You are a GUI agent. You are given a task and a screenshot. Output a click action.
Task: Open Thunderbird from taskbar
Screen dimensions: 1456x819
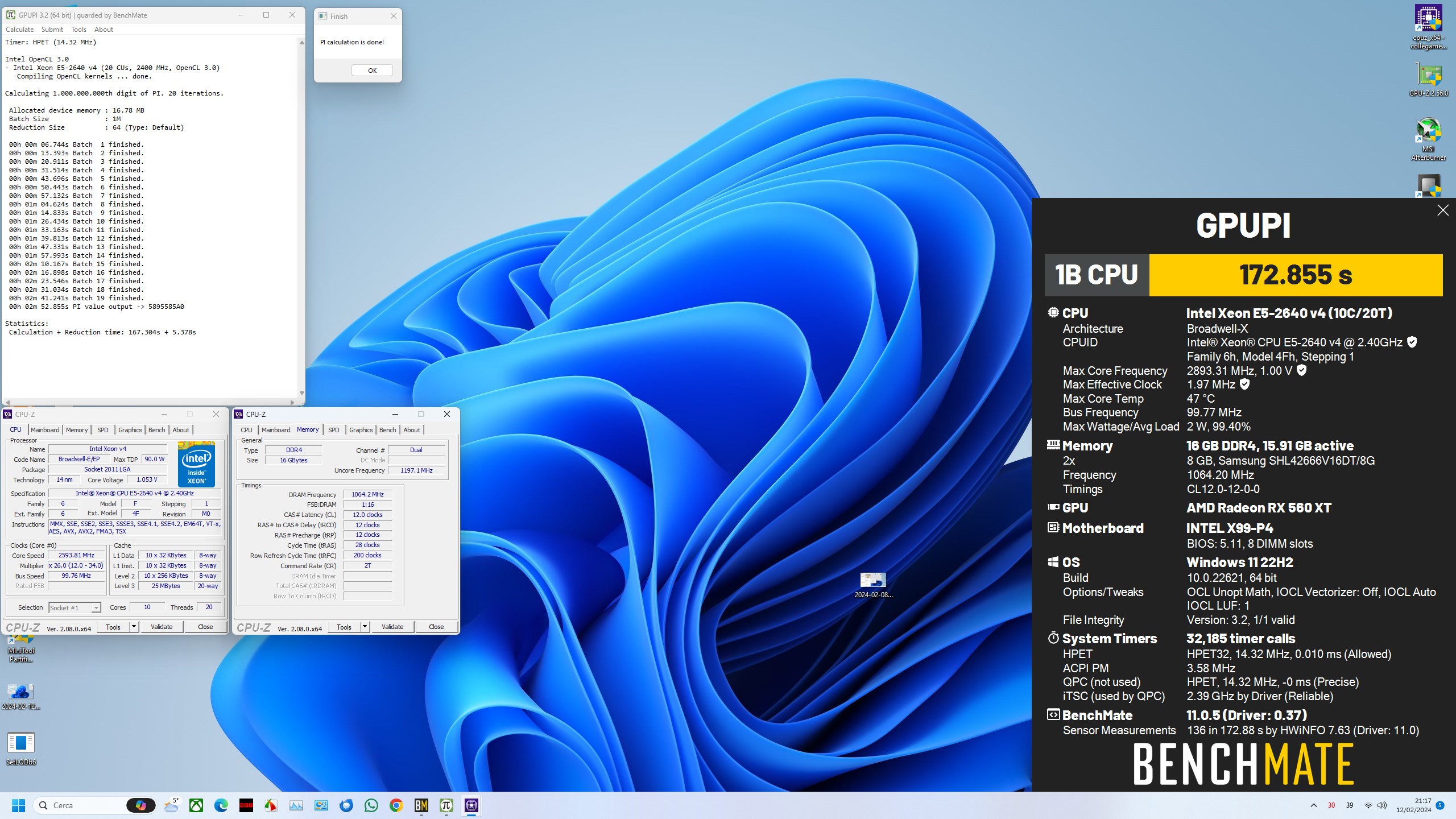coord(346,805)
